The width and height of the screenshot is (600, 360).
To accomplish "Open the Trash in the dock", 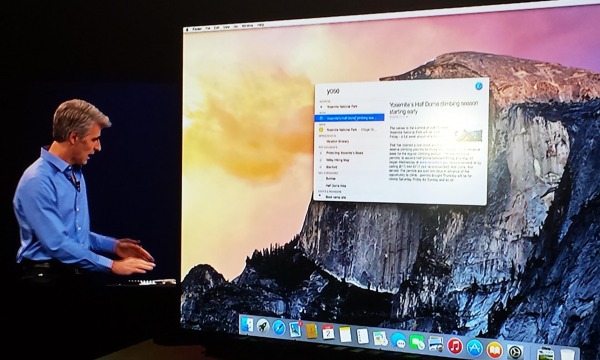I will (567, 355).
